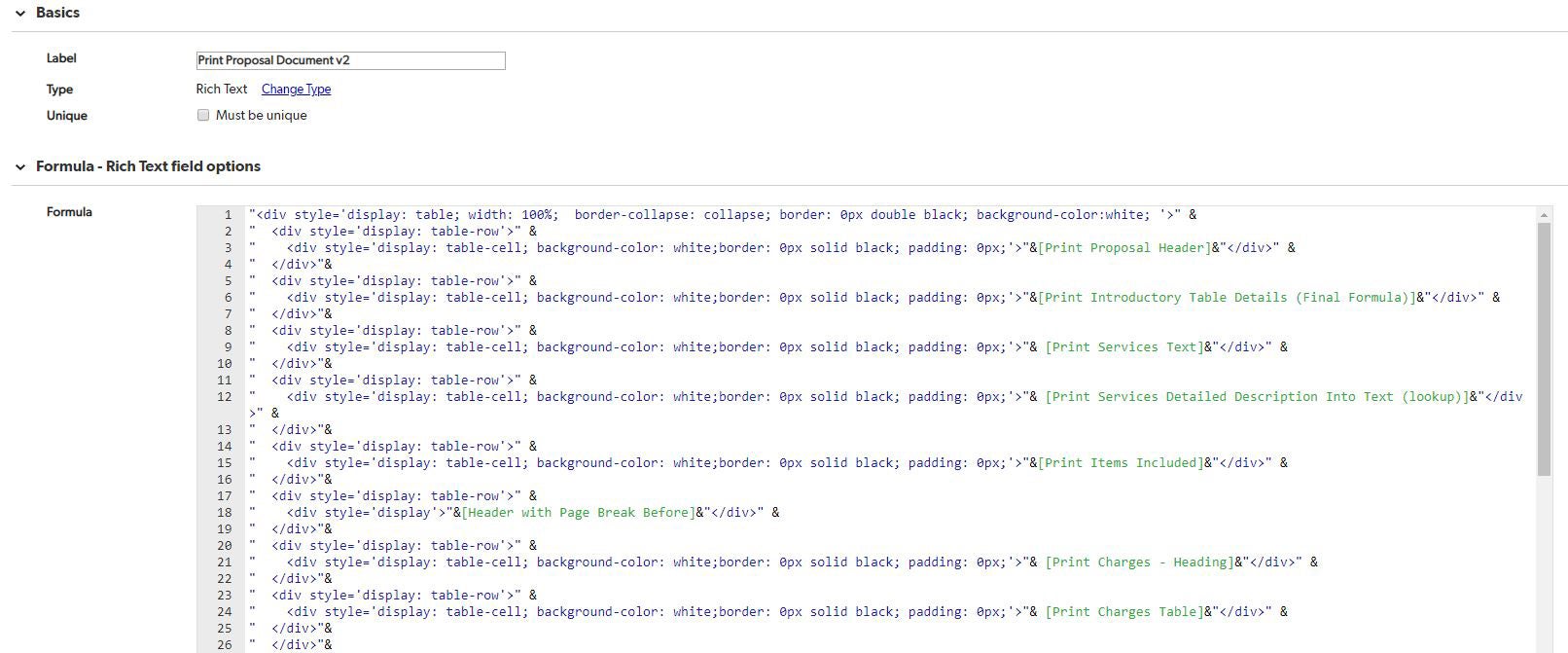Click [Header with Page Break Before] reference
This screenshot has width=1568, height=653.
point(578,513)
